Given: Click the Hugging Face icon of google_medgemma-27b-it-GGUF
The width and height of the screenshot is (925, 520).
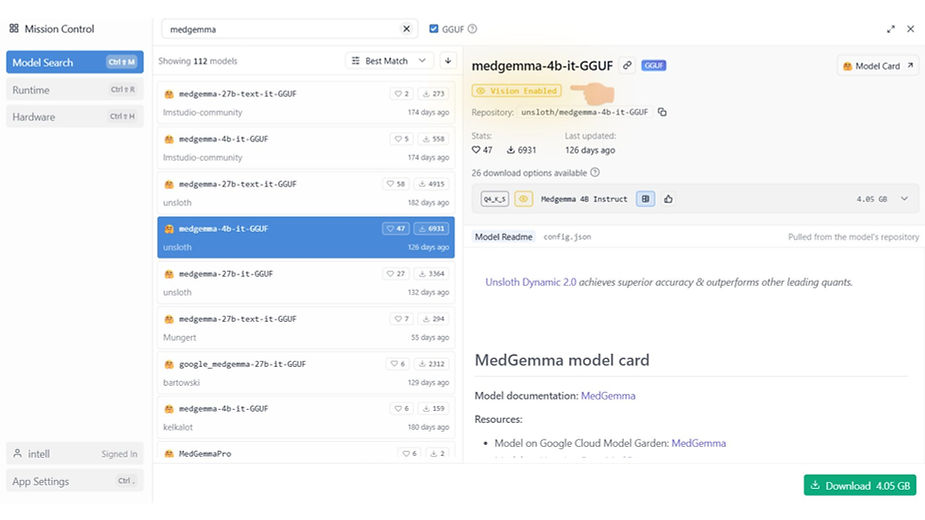Looking at the screenshot, I should click(169, 364).
